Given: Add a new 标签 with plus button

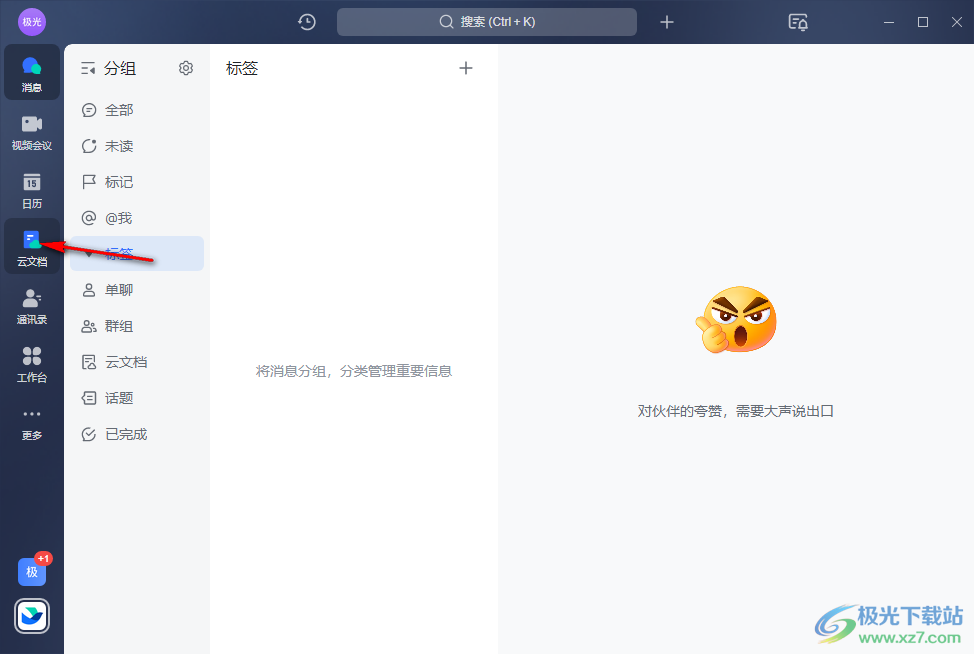Looking at the screenshot, I should click(x=466, y=68).
